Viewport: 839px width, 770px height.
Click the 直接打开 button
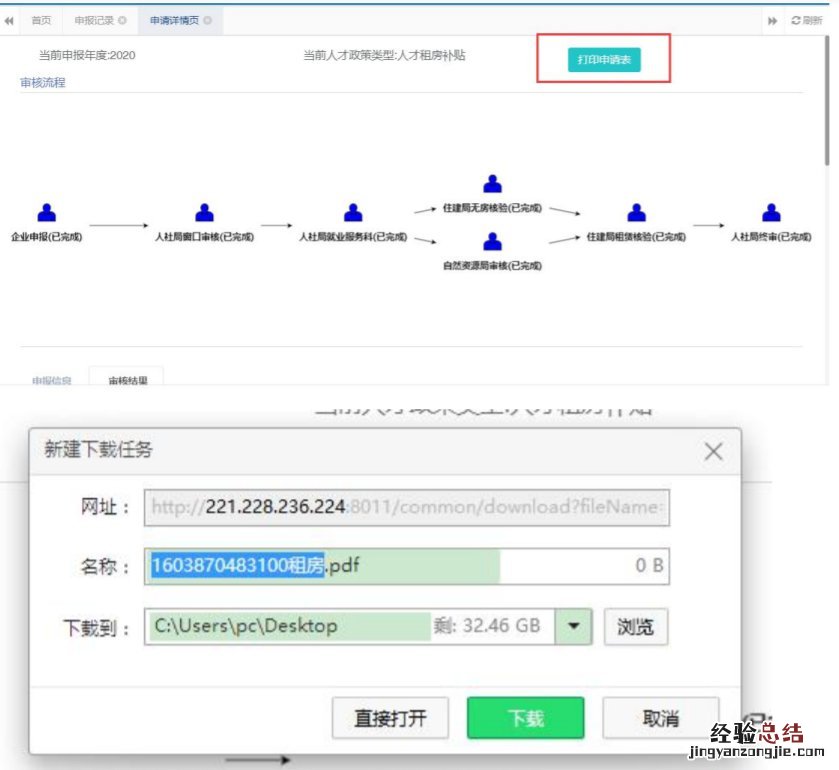(390, 718)
